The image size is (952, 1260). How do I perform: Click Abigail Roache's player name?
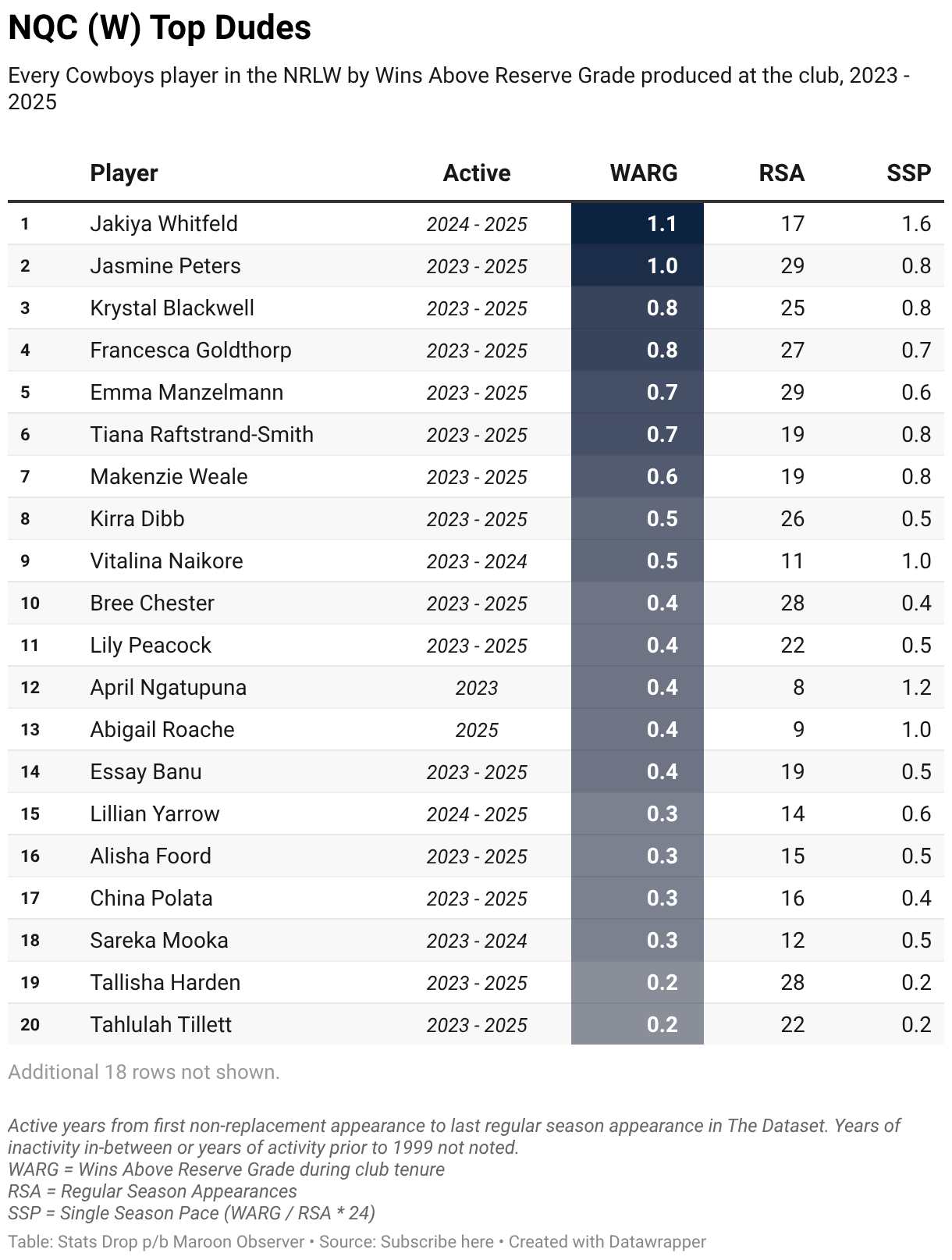click(162, 730)
